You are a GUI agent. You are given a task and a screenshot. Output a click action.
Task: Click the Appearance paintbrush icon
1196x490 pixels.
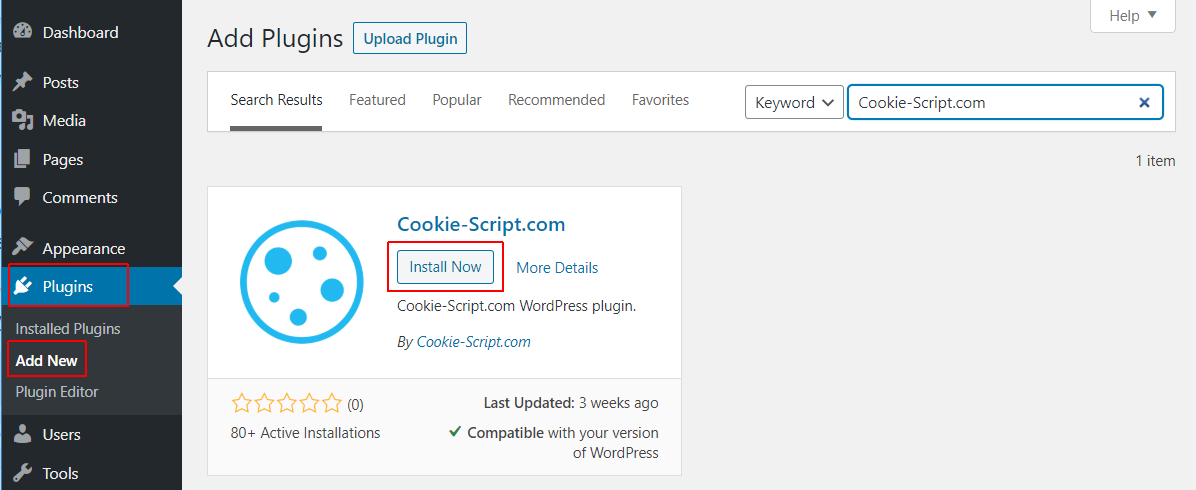click(x=24, y=248)
